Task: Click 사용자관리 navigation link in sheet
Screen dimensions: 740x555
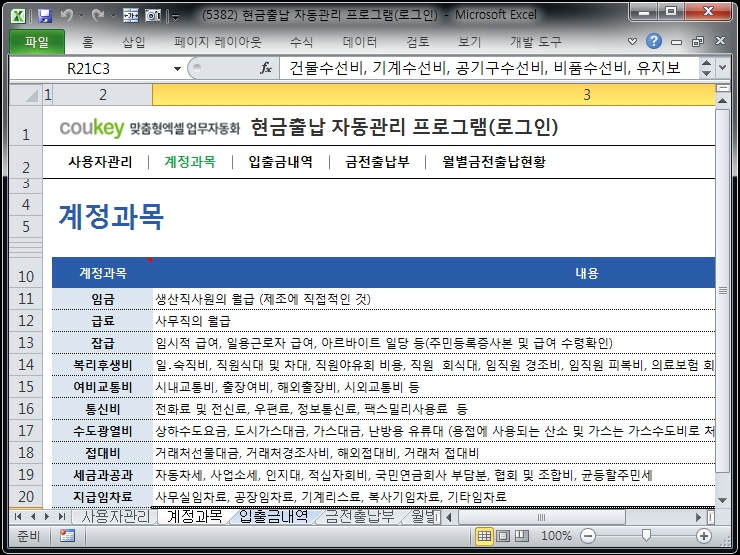Action: pos(100,162)
